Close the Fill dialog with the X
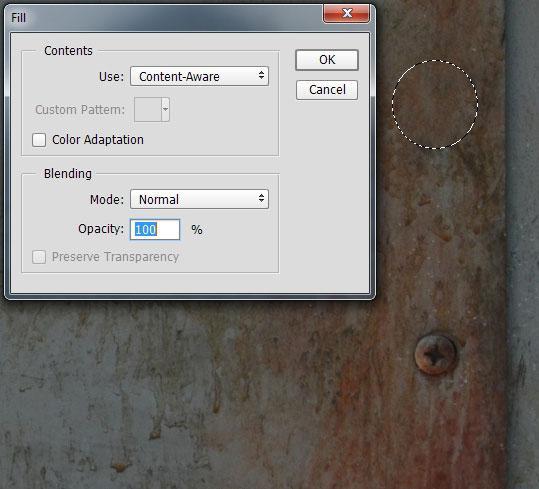The width and height of the screenshot is (539, 489). click(346, 13)
